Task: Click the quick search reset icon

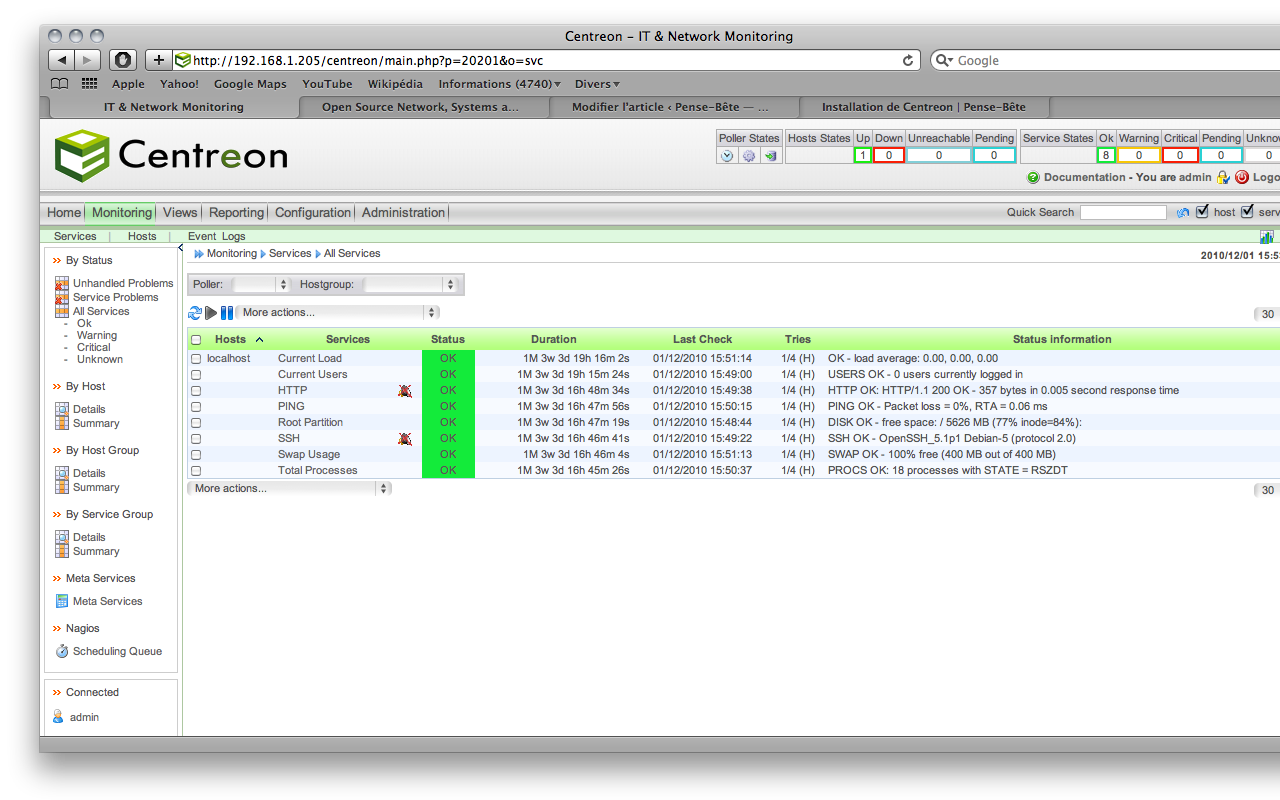Action: coord(1183,212)
